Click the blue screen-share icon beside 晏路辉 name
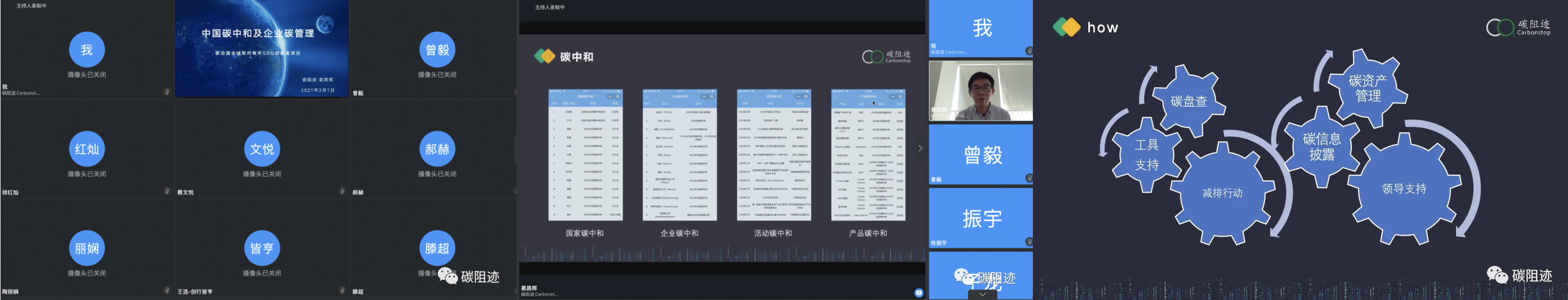 918,293
